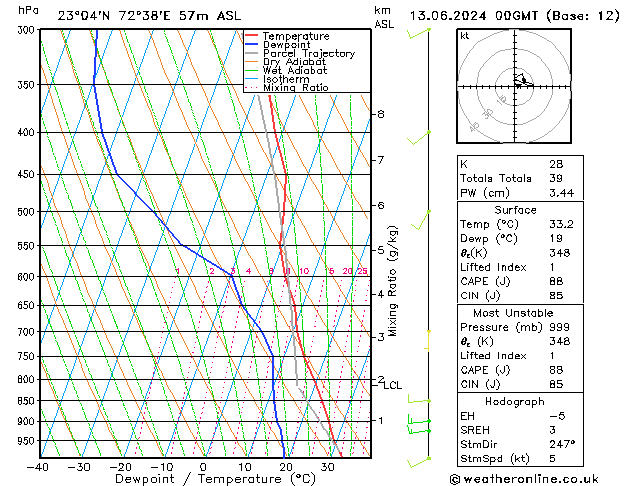Click the 300 hPa pressure label
This screenshot has width=629, height=486.
point(28,30)
